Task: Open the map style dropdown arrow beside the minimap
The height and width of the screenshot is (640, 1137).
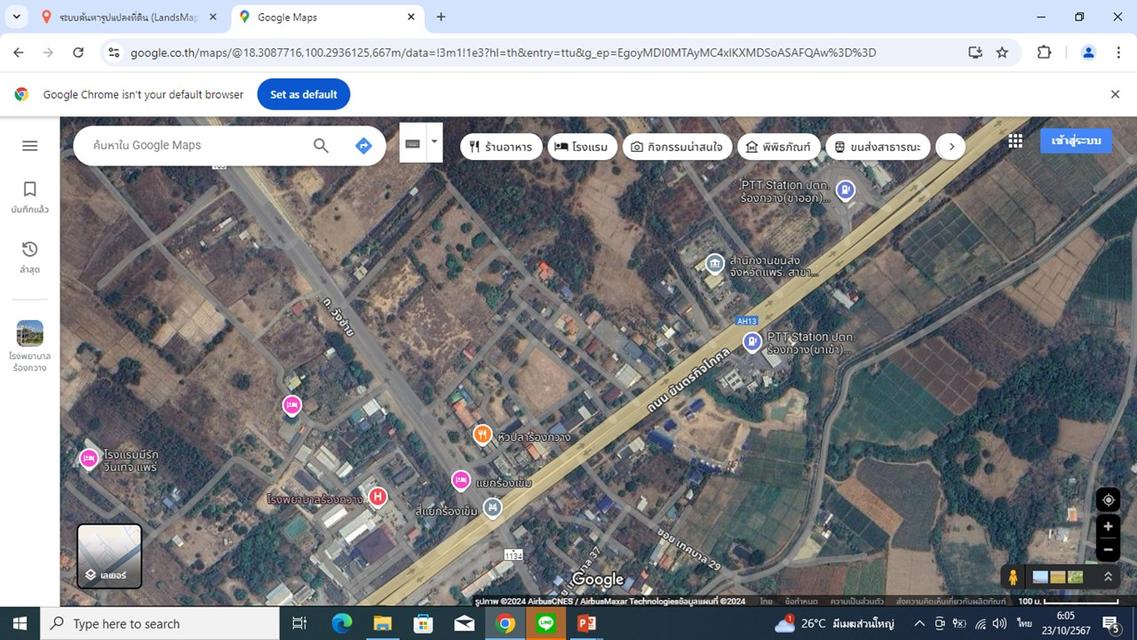Action: tap(432, 143)
